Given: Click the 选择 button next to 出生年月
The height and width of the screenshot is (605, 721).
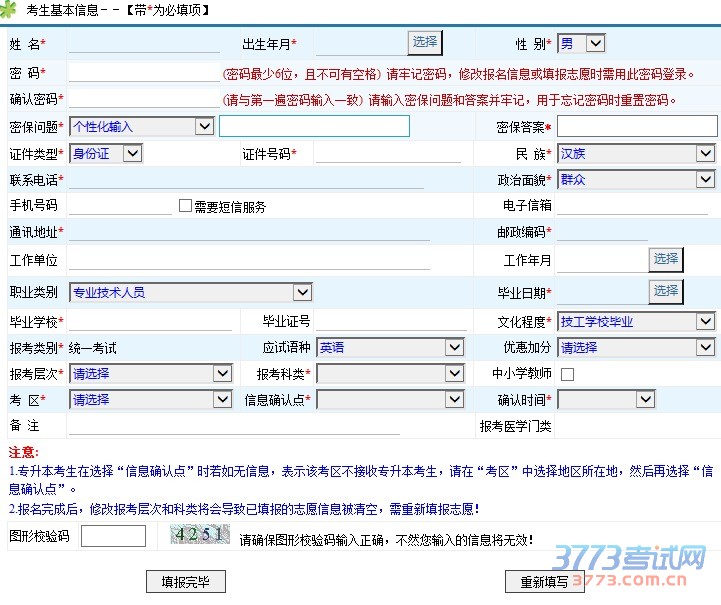Looking at the screenshot, I should (x=424, y=43).
